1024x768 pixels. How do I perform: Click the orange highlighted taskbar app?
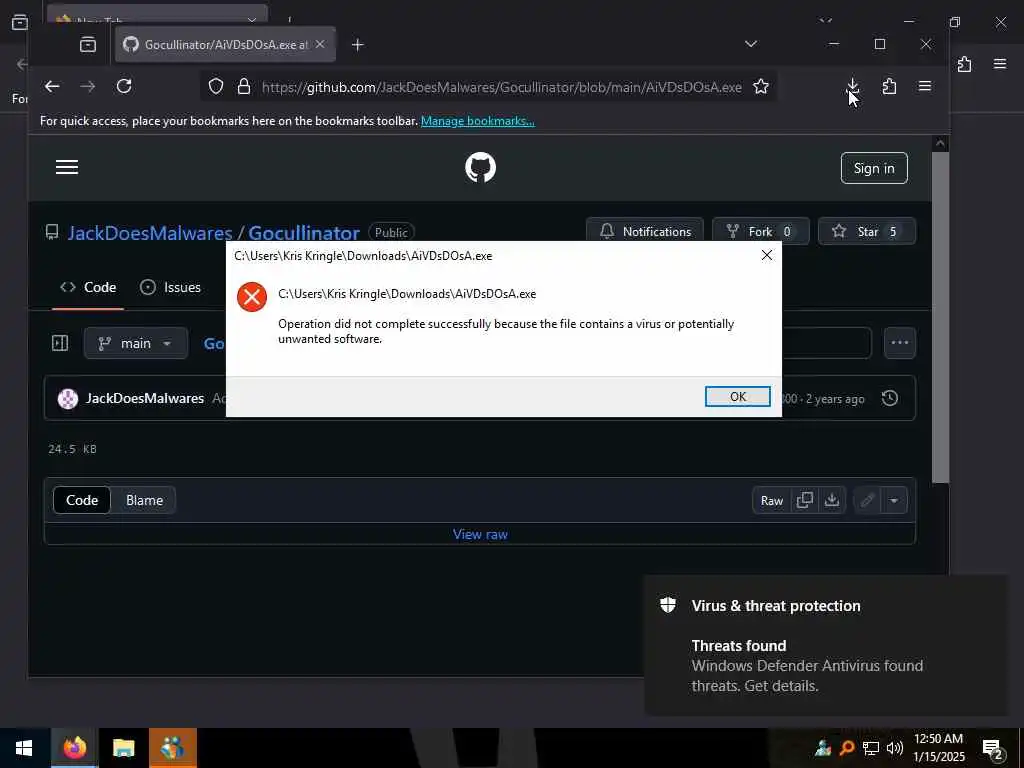click(x=172, y=748)
